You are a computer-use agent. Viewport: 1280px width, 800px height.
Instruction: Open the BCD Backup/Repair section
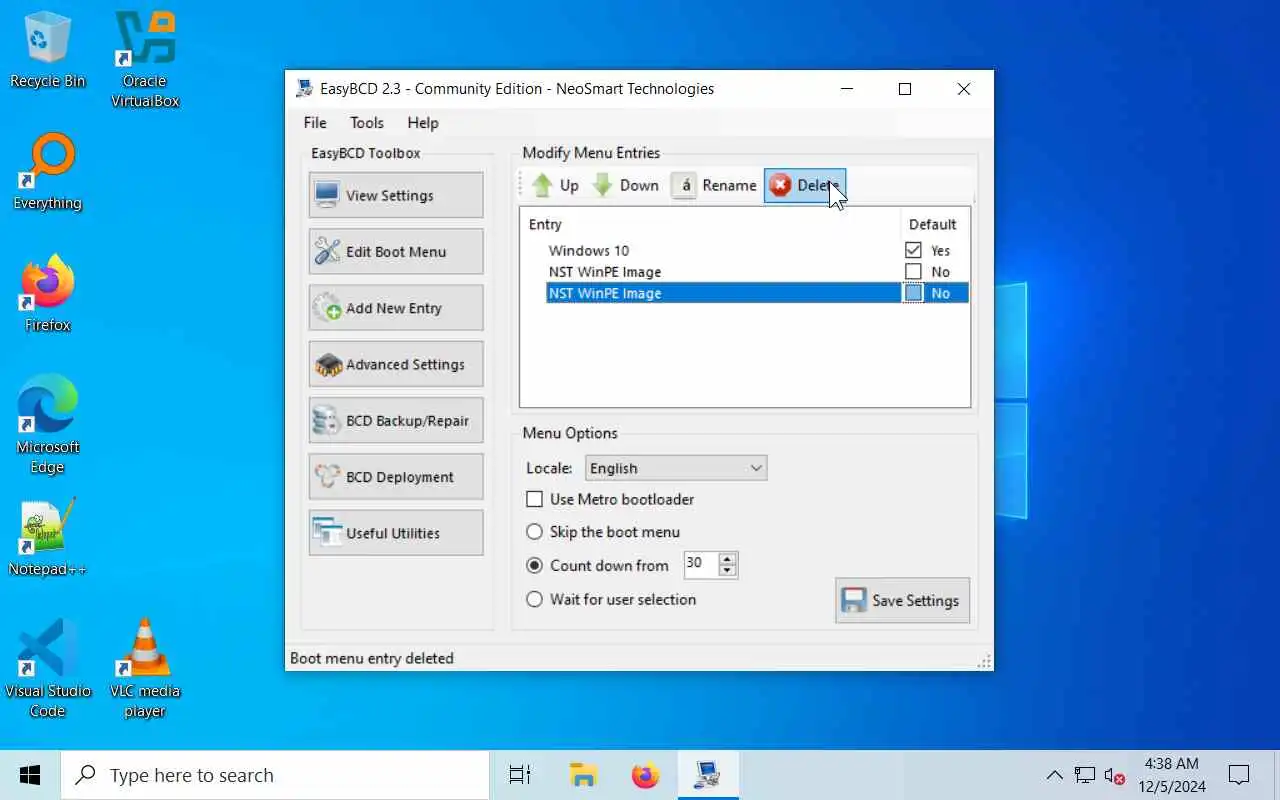(x=396, y=421)
